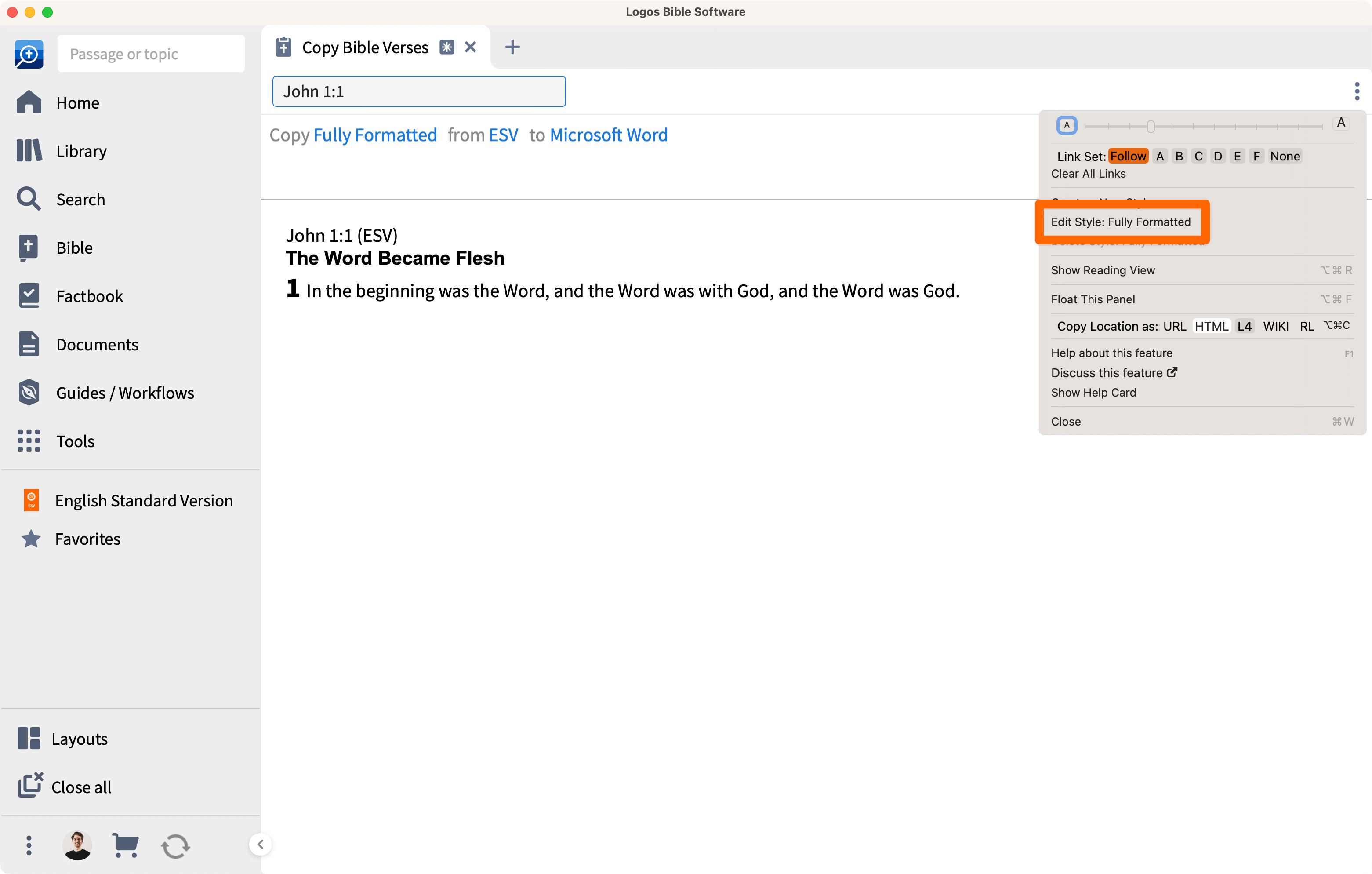1372x874 pixels.
Task: Click the text size slider handle
Action: [1151, 126]
